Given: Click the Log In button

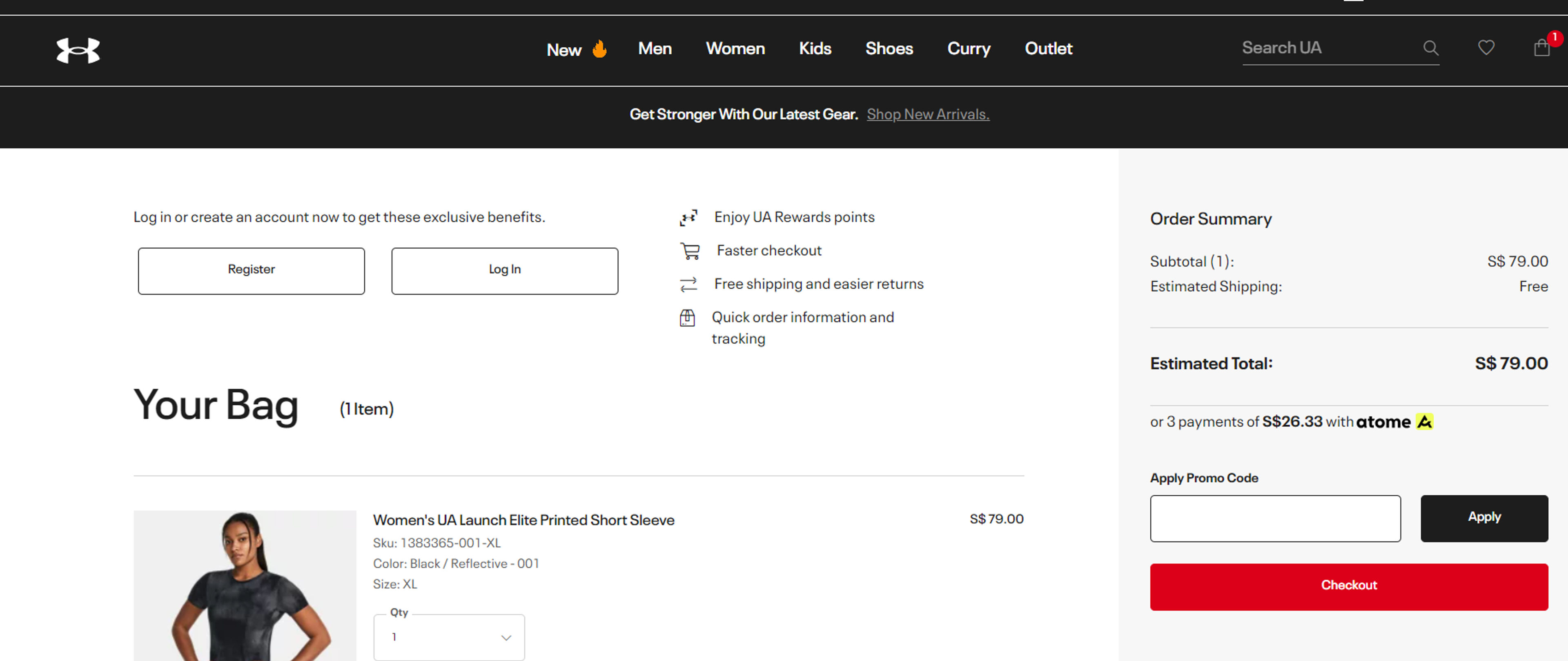Looking at the screenshot, I should click(x=505, y=271).
